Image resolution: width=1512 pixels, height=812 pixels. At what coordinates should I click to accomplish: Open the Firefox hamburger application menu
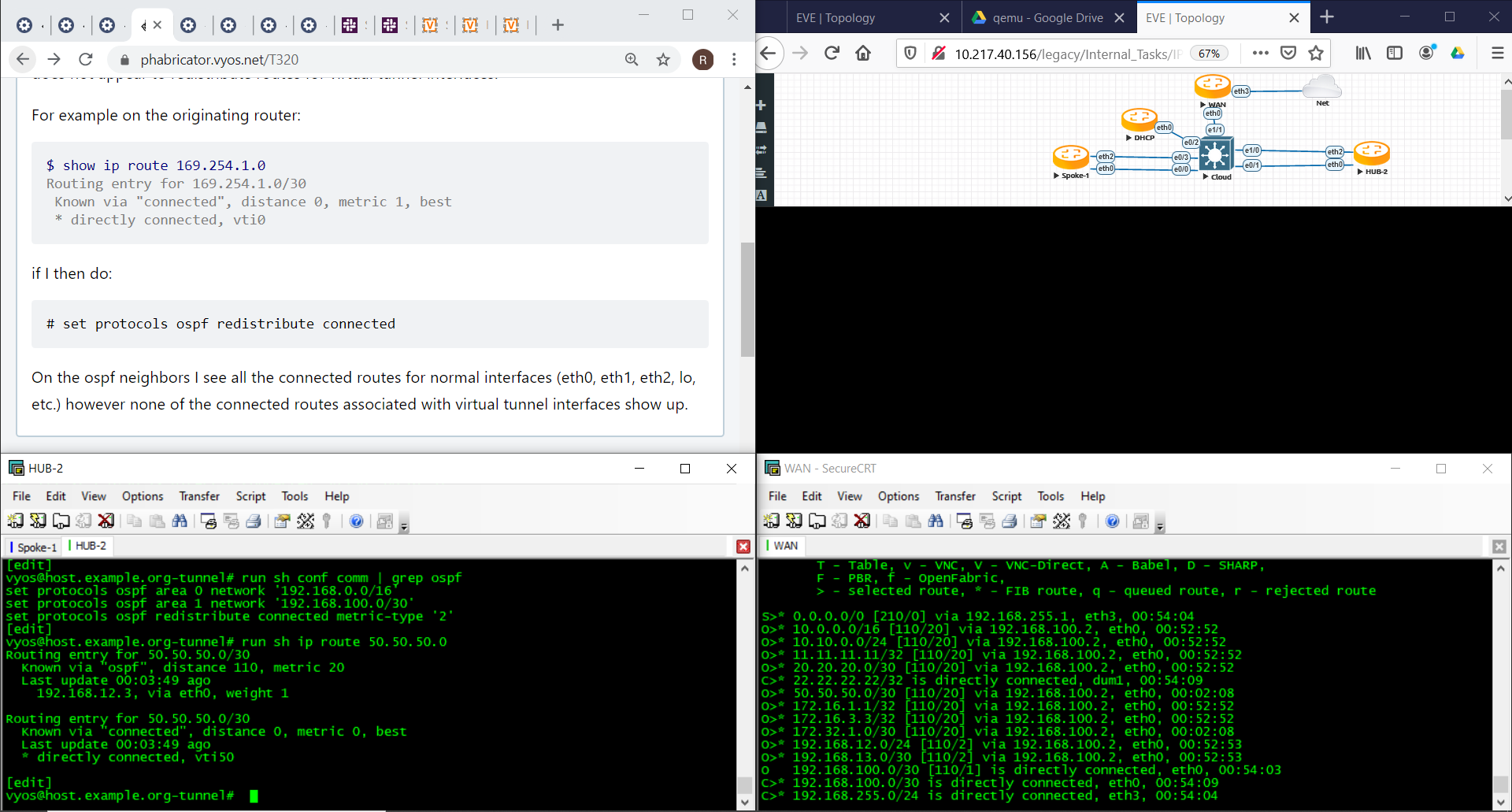pyautogui.click(x=1497, y=53)
